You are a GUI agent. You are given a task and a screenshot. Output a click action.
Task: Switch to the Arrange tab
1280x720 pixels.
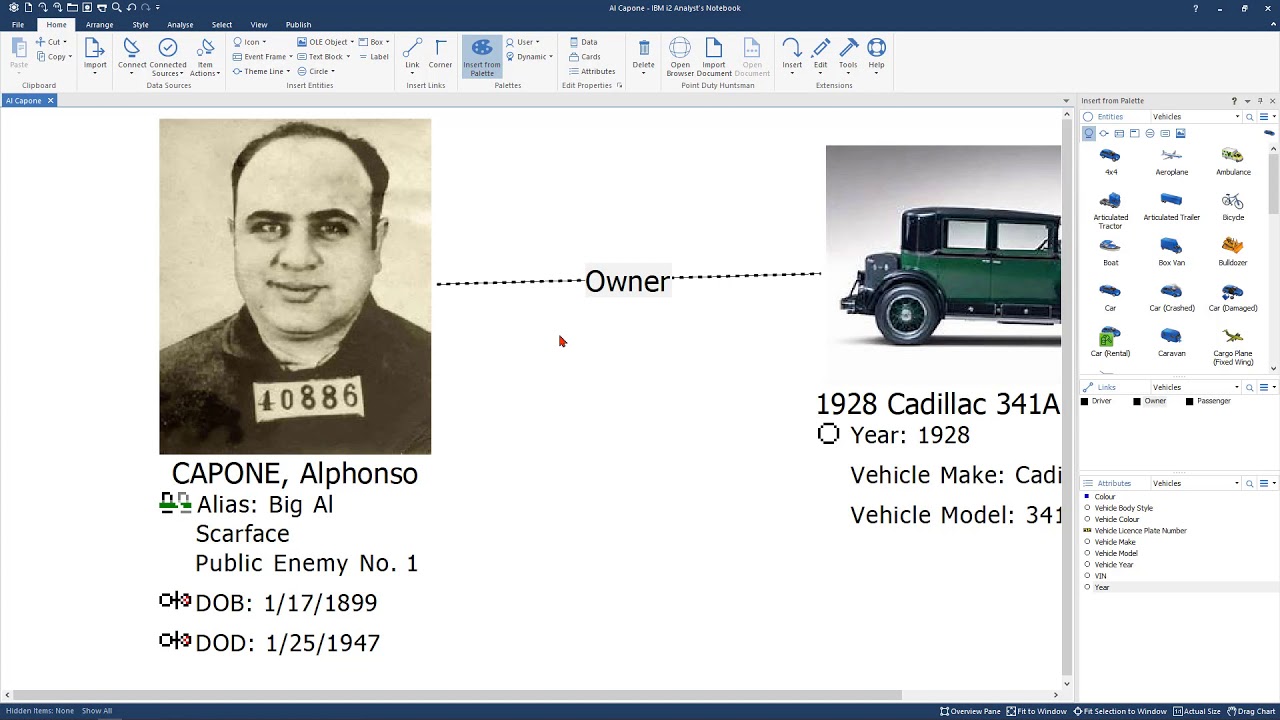[x=99, y=24]
